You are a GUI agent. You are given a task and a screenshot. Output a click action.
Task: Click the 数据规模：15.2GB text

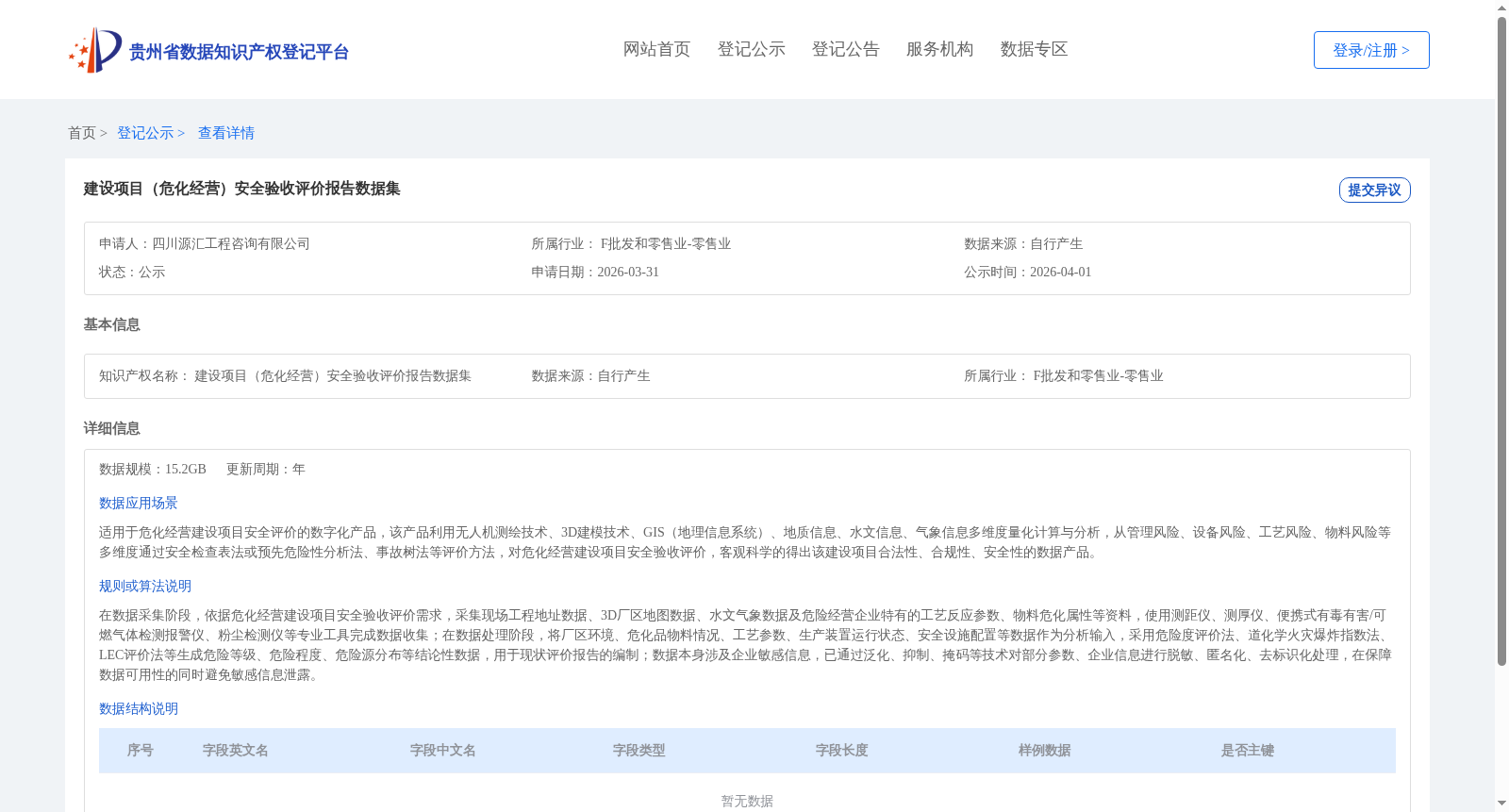coord(153,469)
